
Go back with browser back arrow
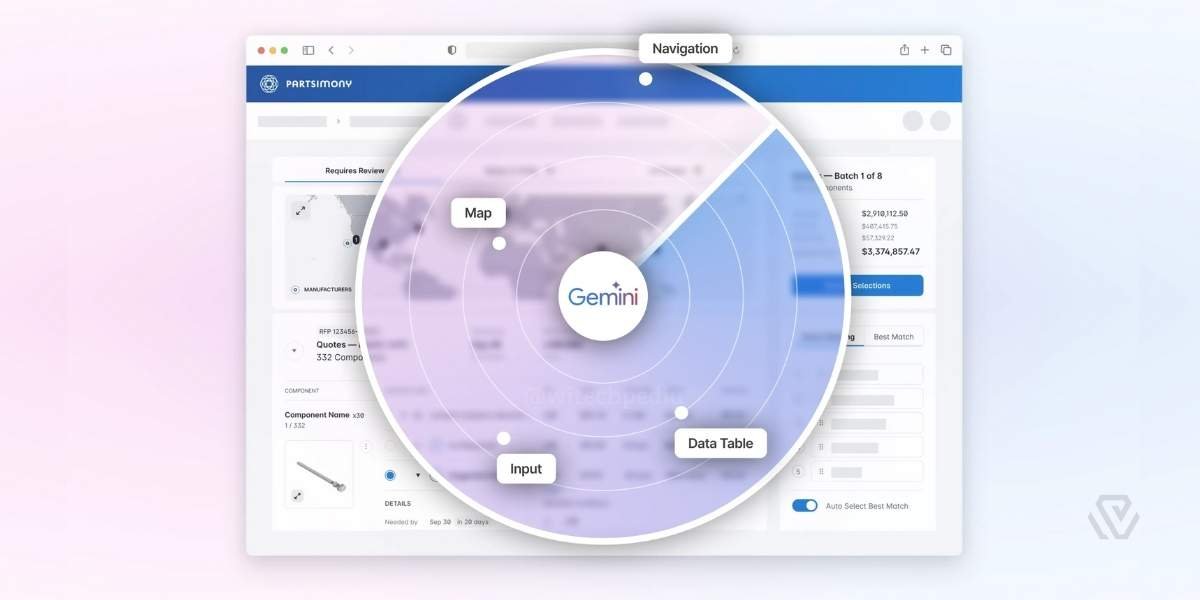(x=331, y=50)
